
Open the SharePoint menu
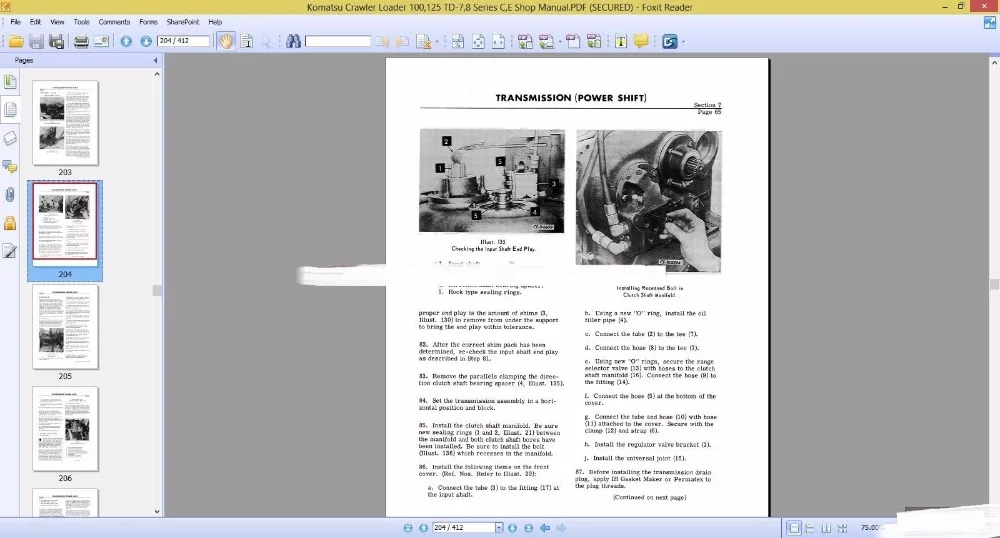coord(183,22)
